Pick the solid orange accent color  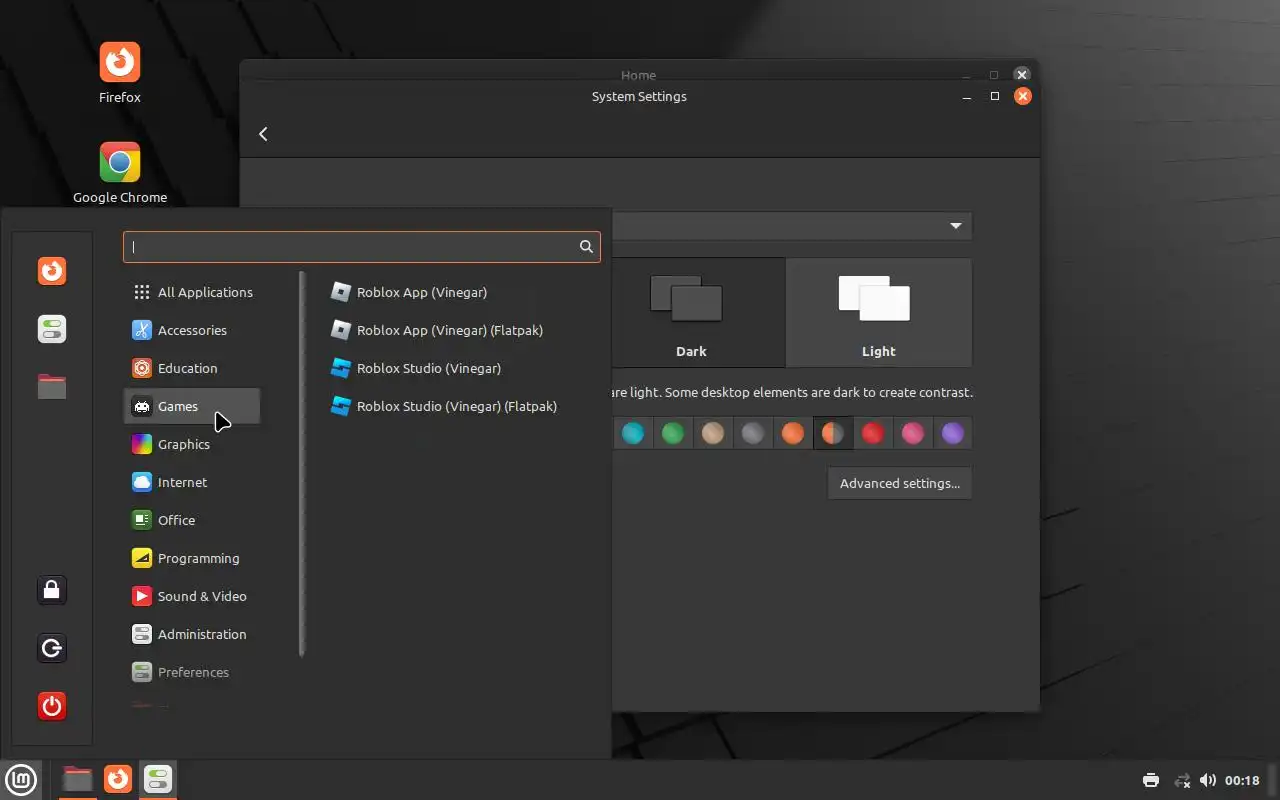click(793, 433)
